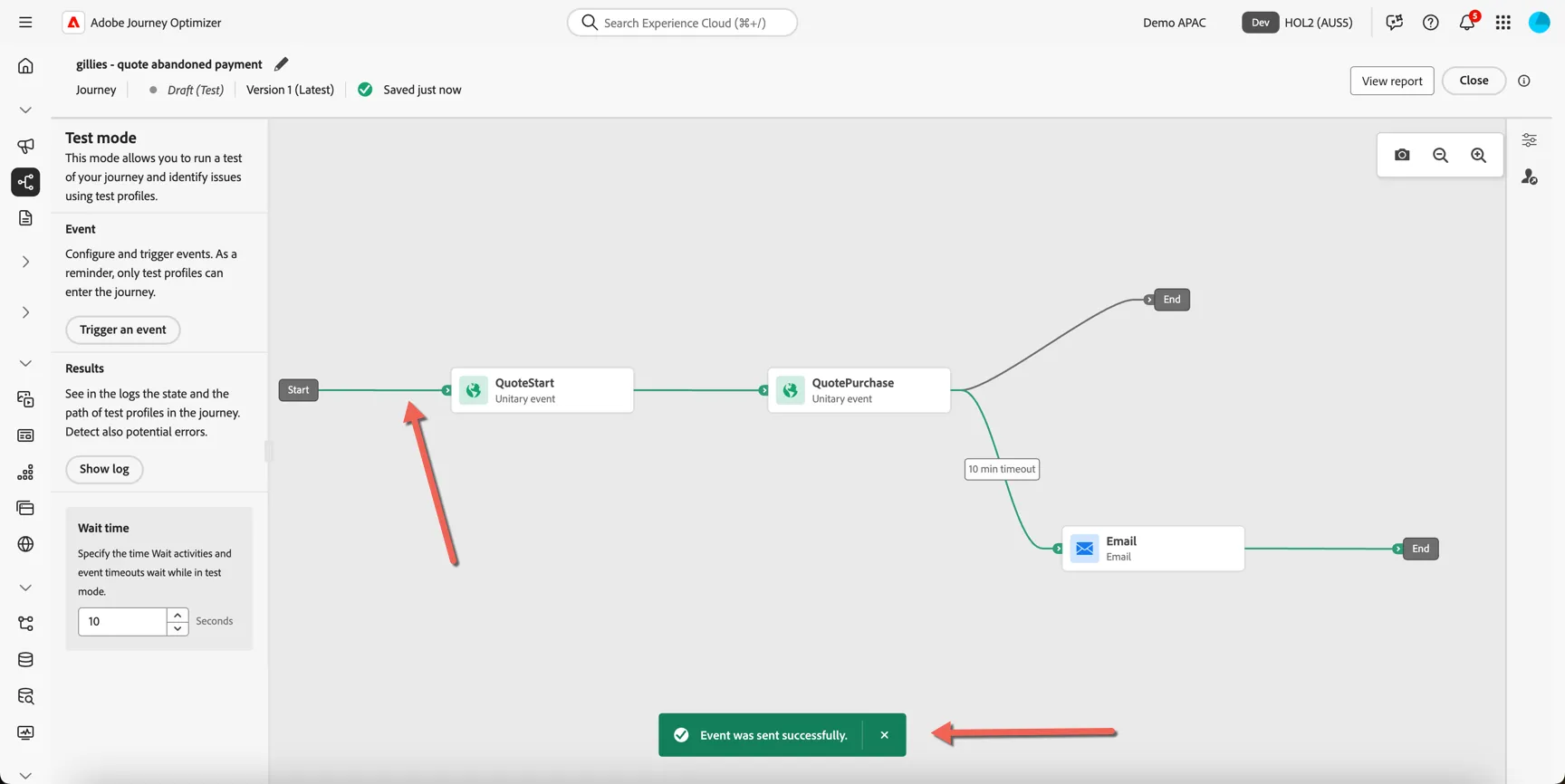The width and height of the screenshot is (1565, 784).
Task: Focus the Search Experience Cloud field
Action: tap(682, 23)
